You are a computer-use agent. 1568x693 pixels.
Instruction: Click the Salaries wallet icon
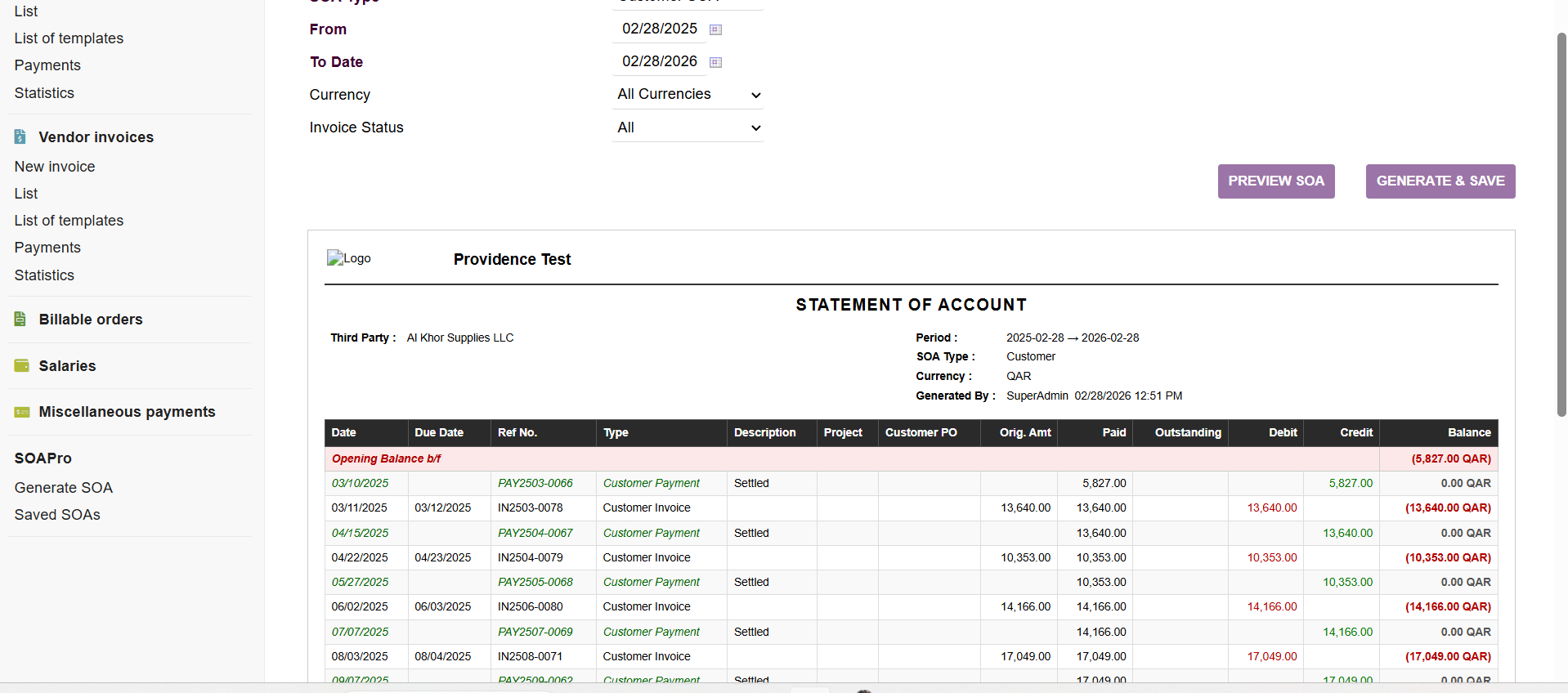[21, 366]
